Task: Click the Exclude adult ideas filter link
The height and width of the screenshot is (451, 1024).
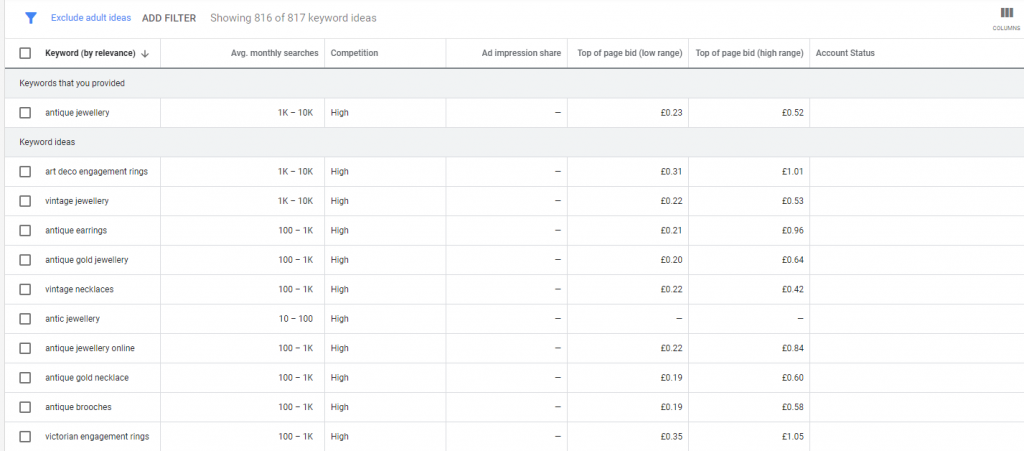Action: (91, 18)
